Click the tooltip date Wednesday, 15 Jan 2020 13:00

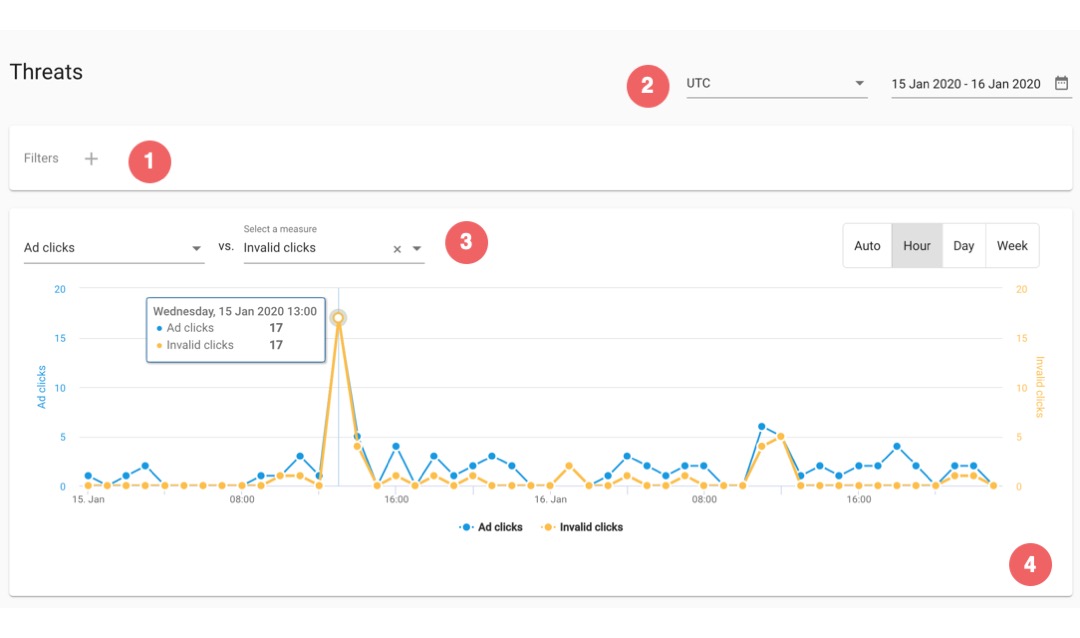[235, 311]
